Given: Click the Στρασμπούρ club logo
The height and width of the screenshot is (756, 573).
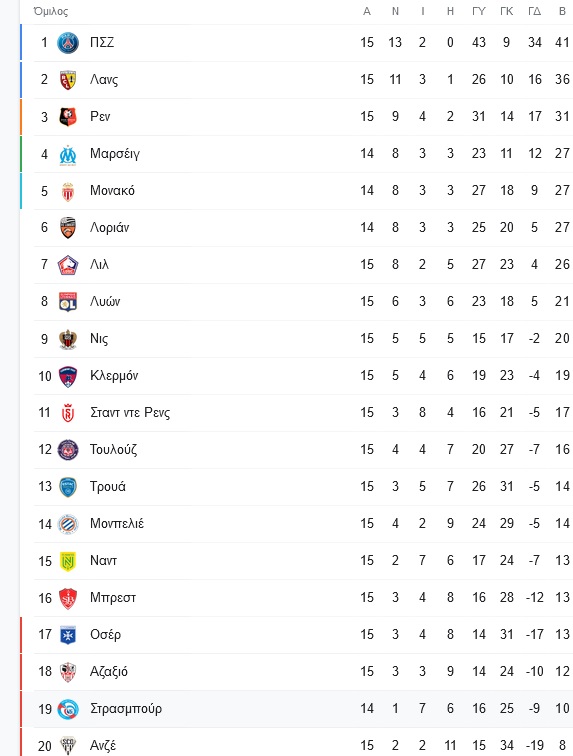Looking at the screenshot, I should (x=68, y=709).
